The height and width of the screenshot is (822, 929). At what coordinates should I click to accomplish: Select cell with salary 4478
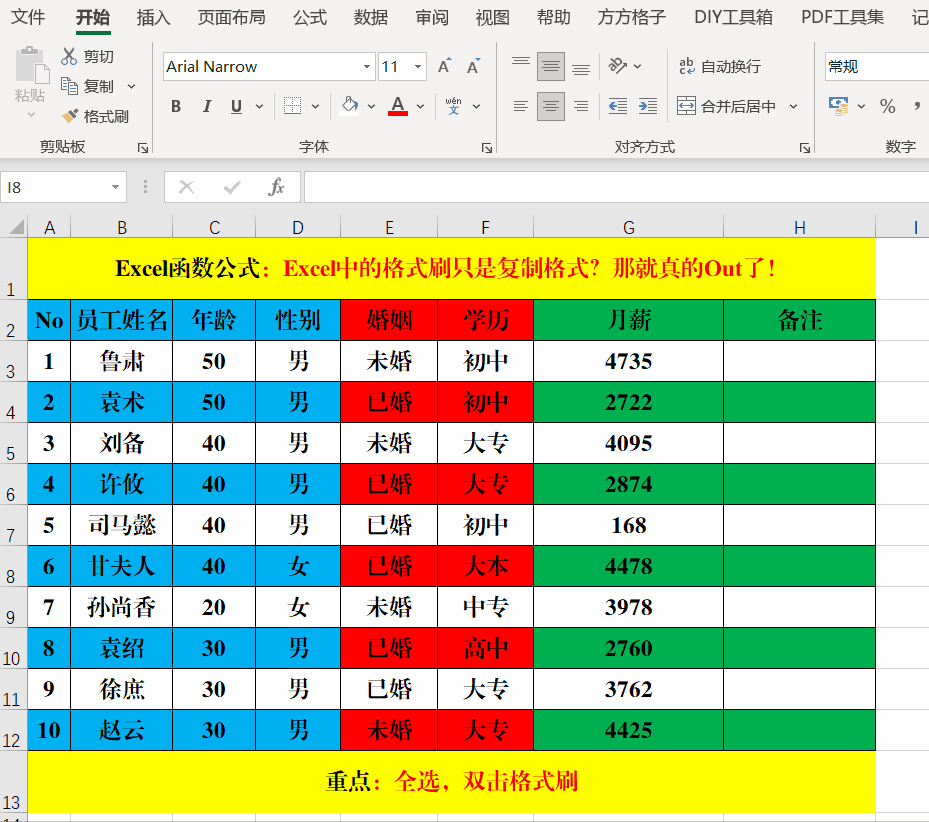[x=629, y=566]
